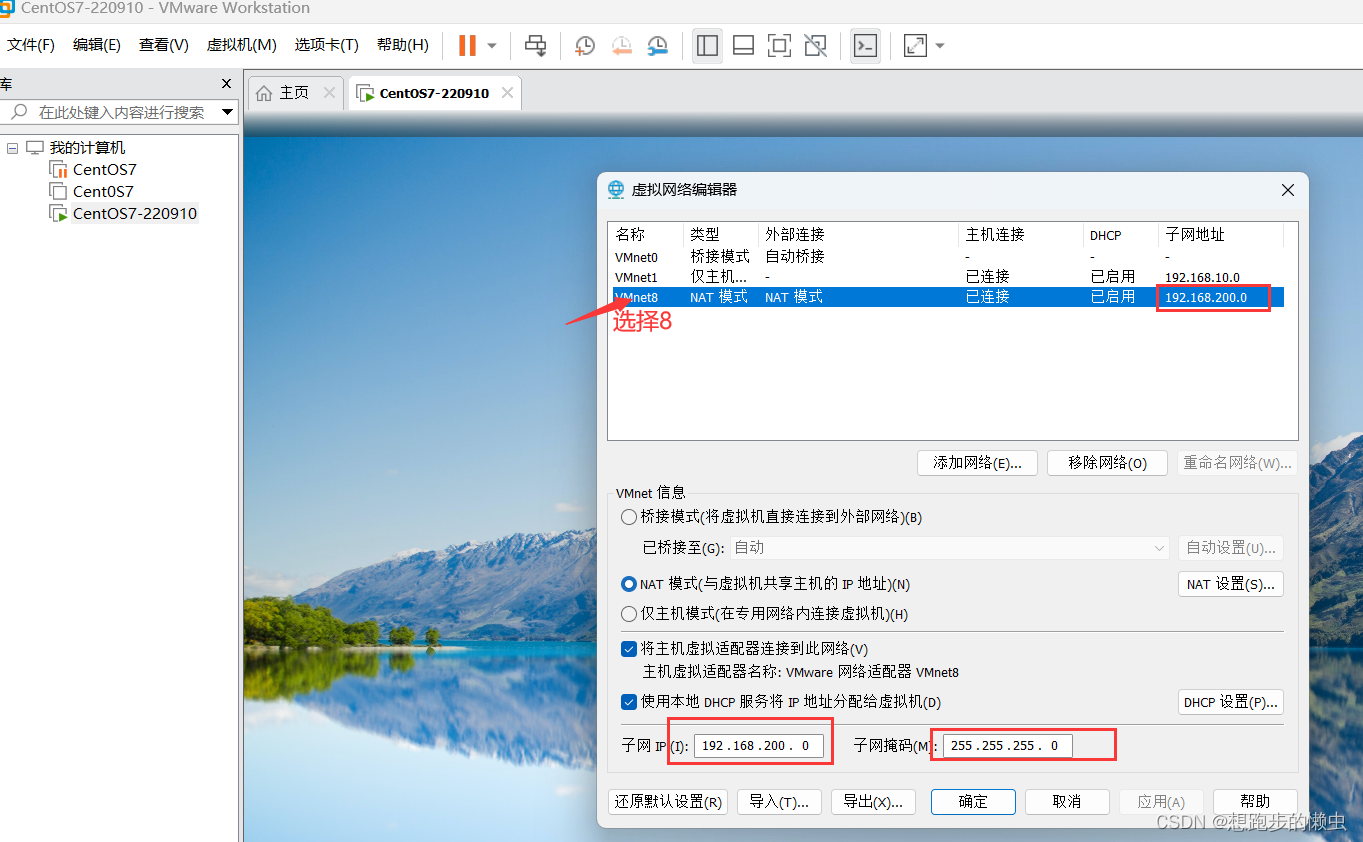Select the VMnet0 row in network list
The image size is (1363, 842).
(x=947, y=257)
